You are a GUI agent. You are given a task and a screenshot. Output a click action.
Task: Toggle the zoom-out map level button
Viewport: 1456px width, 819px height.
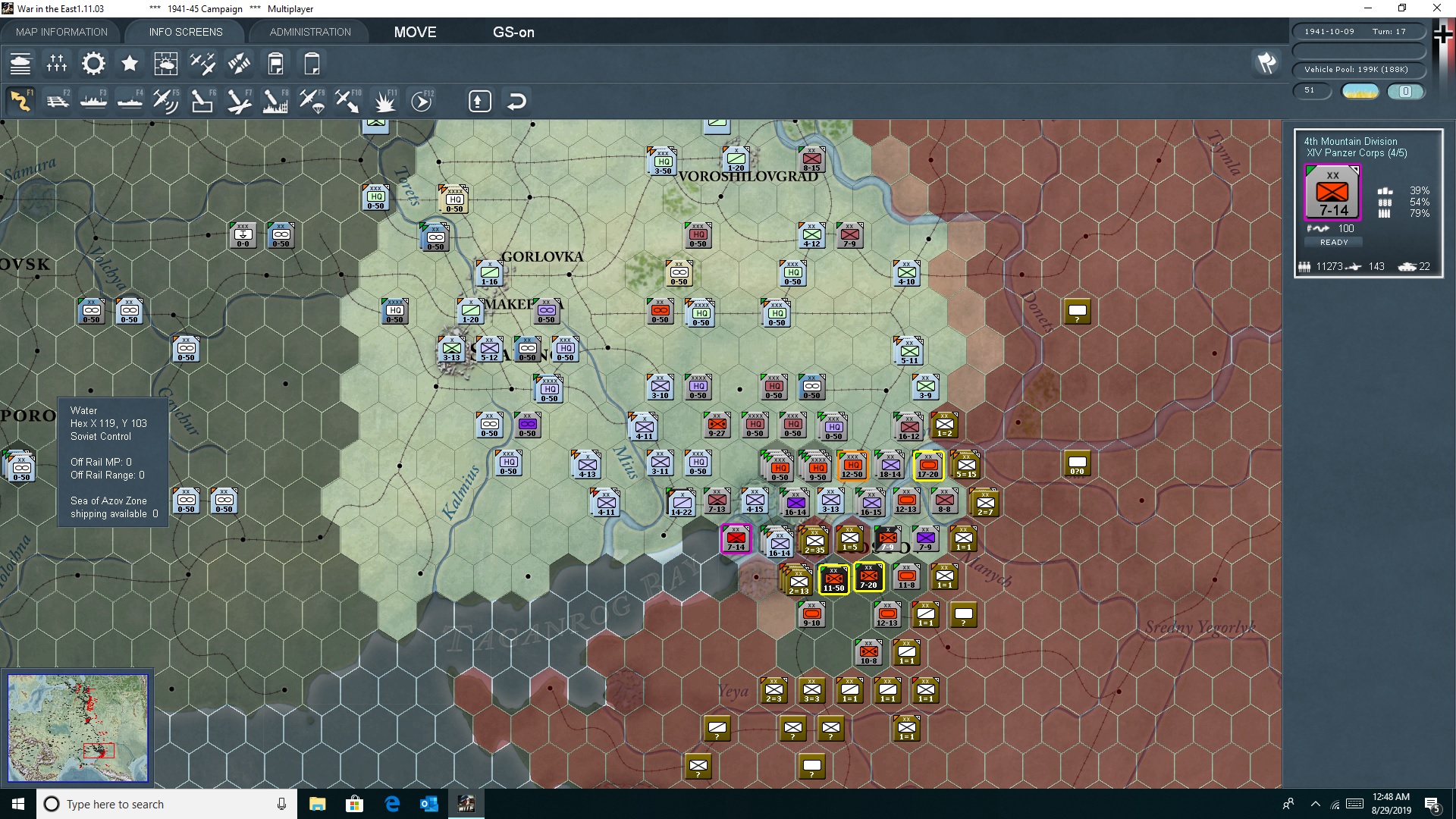[x=479, y=101]
